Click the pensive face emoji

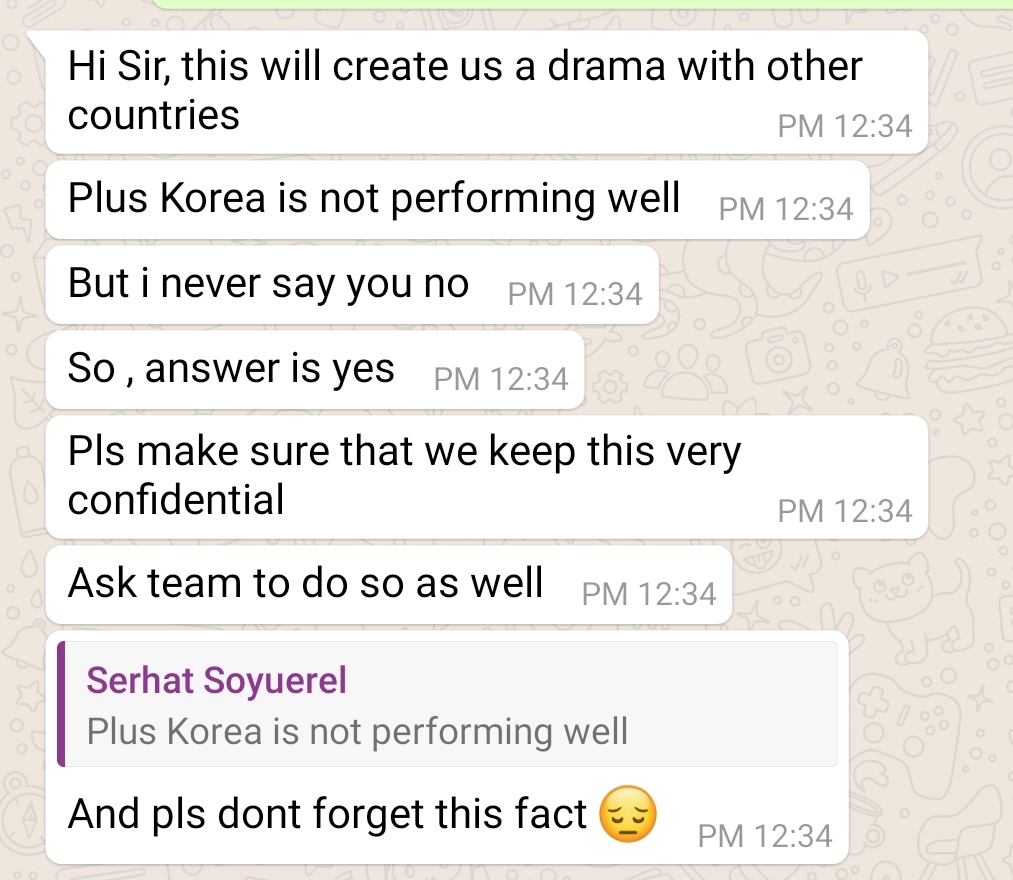[x=627, y=815]
